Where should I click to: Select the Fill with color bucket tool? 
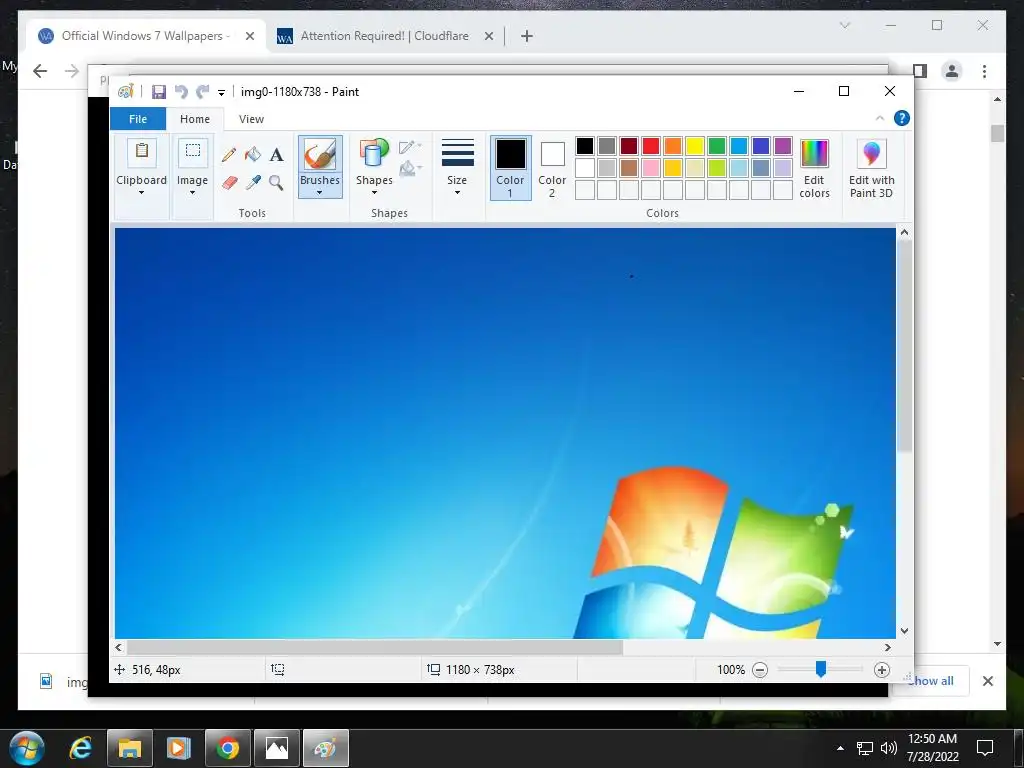[x=253, y=155]
